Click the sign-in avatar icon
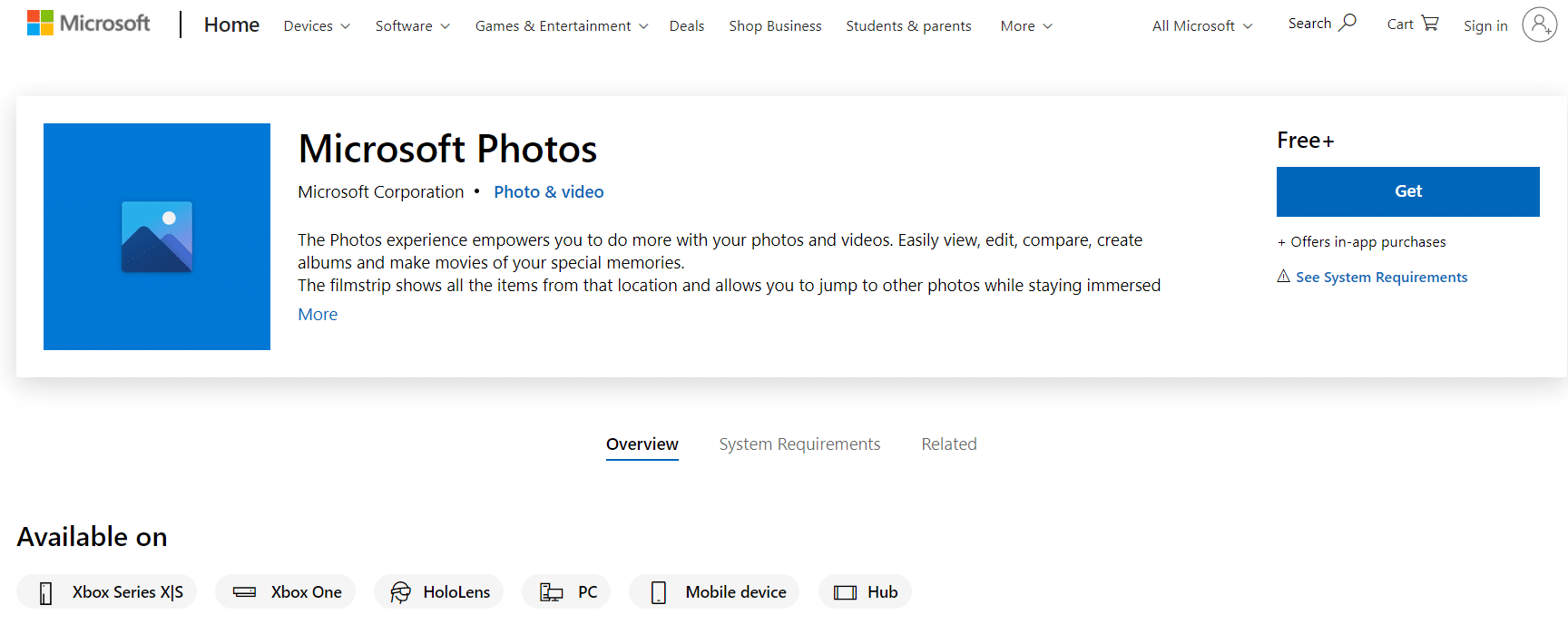Screen dimensions: 1568x644 click(1539, 25)
